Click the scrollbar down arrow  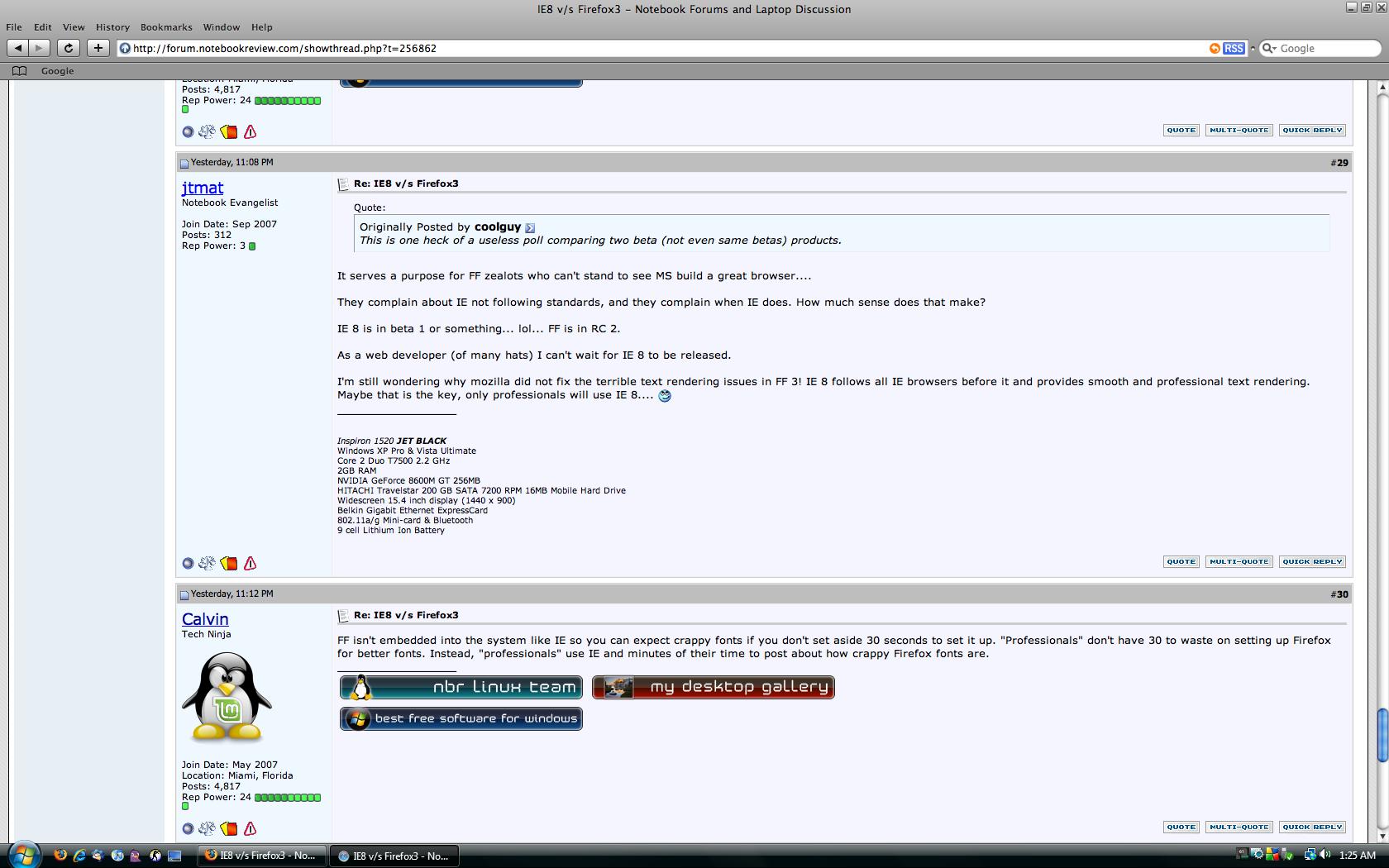click(1381, 836)
